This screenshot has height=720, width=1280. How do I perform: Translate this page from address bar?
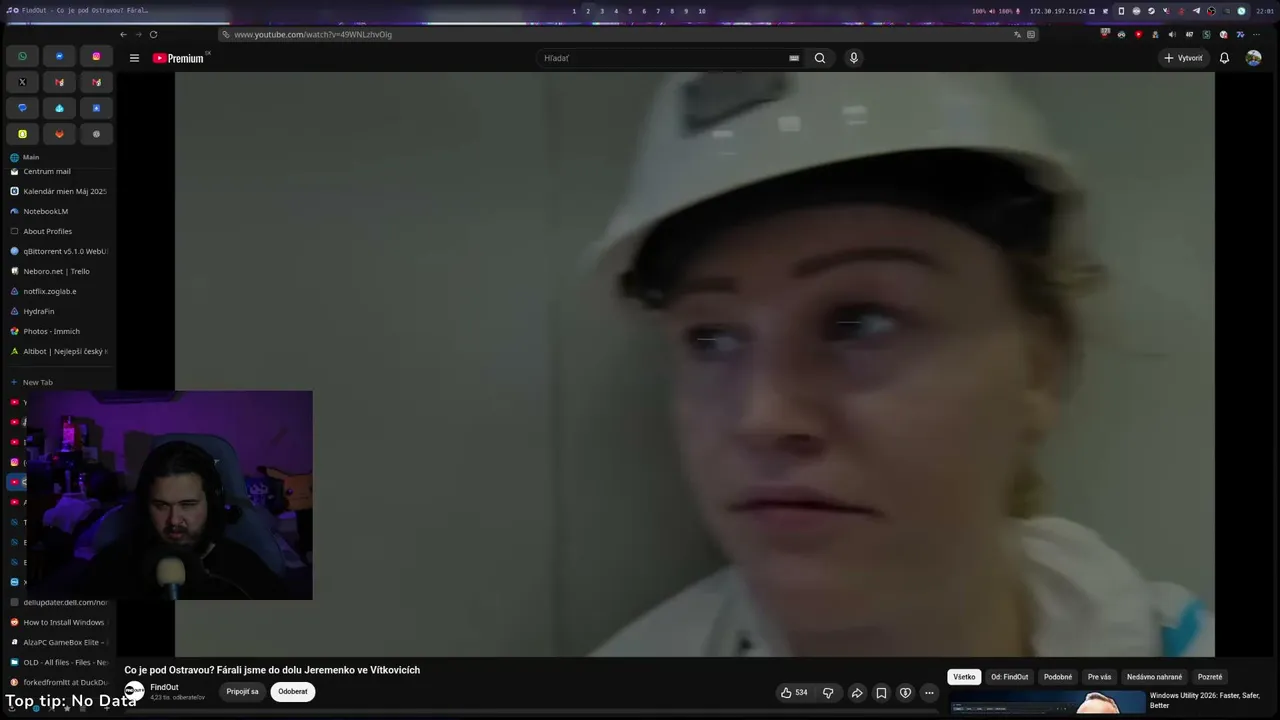[1018, 34]
